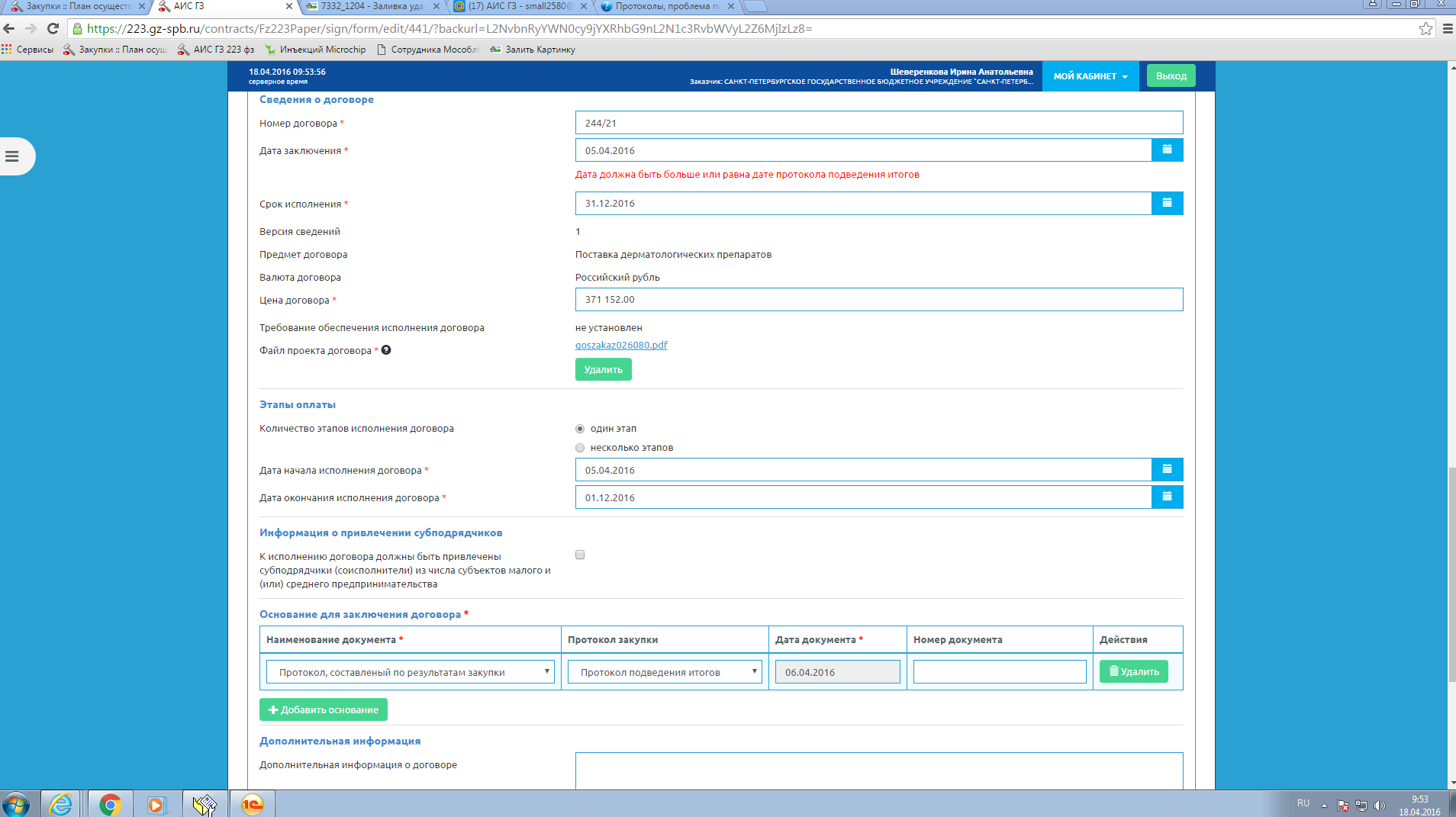
Task: Switch to Закупки :: План browser tab
Action: 77,6
